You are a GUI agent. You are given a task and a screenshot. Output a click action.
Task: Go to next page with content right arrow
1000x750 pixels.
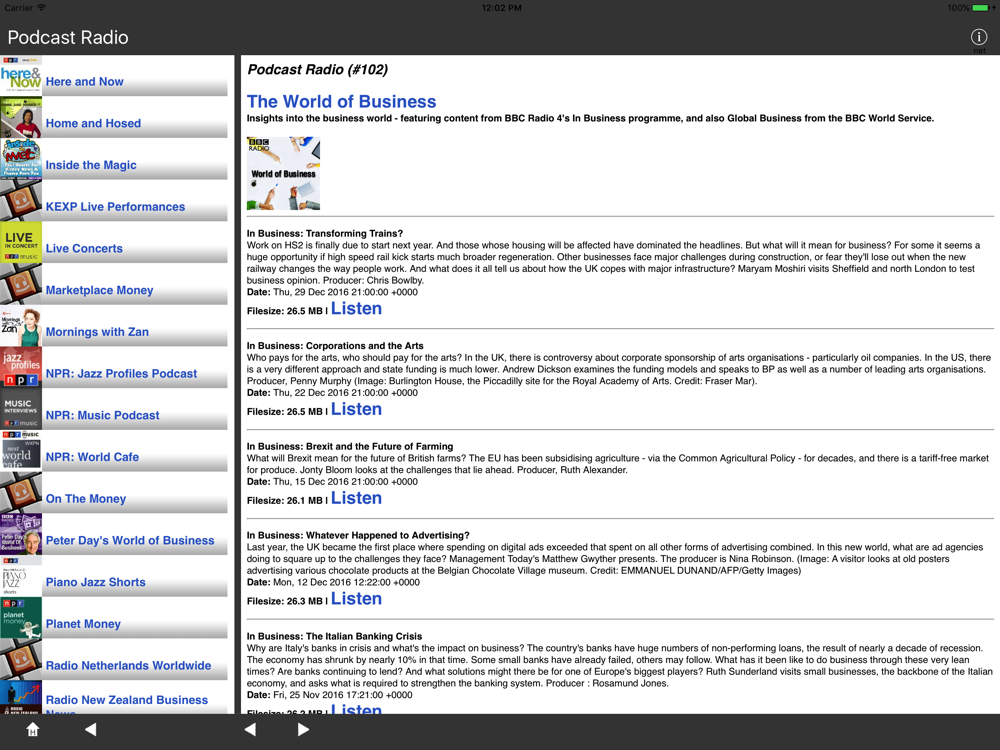click(304, 730)
